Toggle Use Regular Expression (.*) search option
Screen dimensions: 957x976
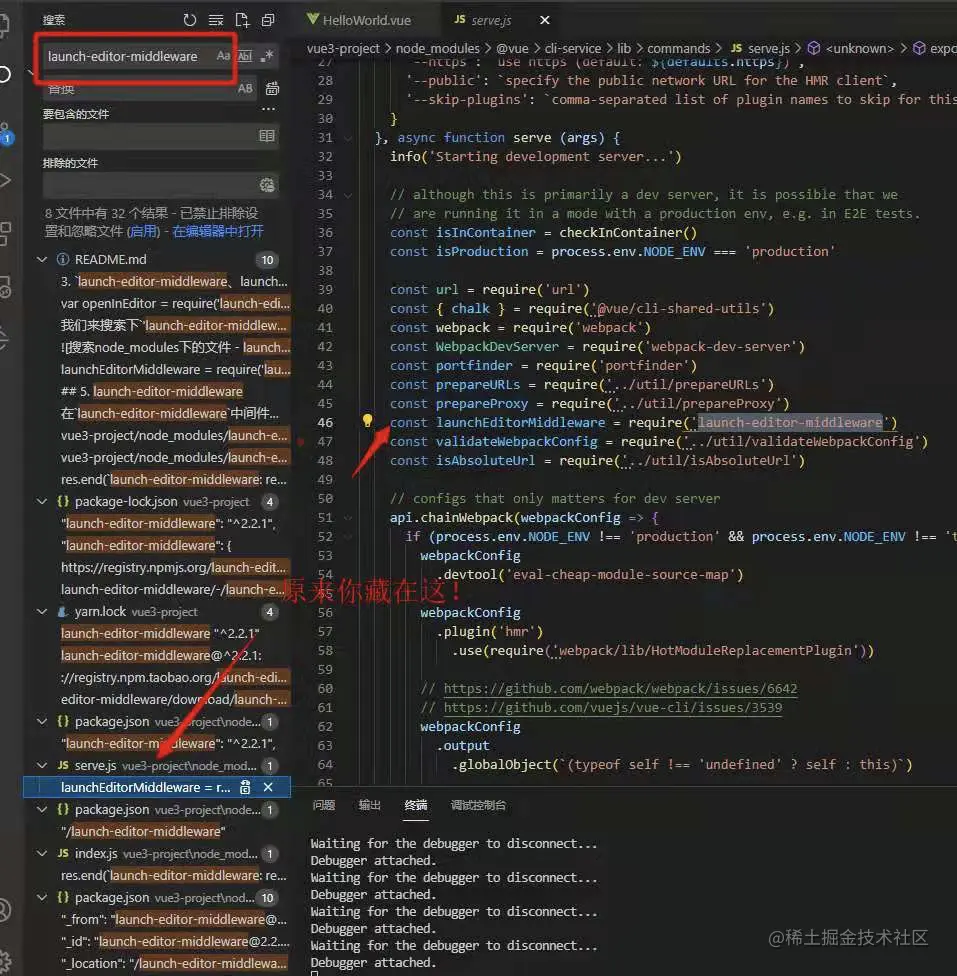[268, 56]
